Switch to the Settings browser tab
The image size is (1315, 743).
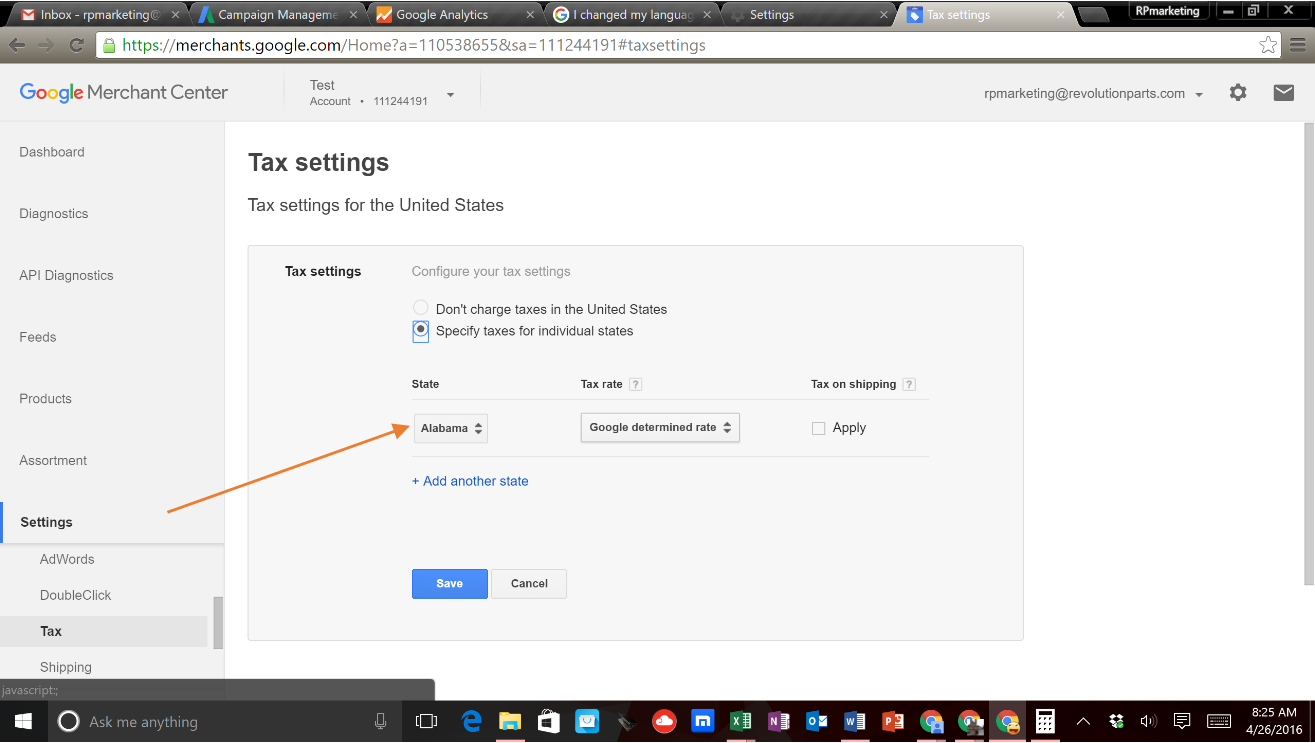[x=808, y=15]
